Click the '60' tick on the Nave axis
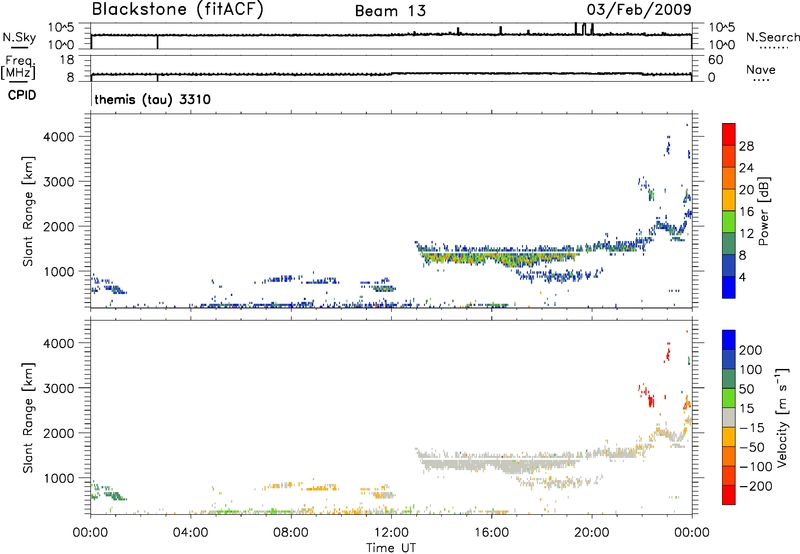Image resolution: width=800 pixels, height=554 pixels. [715, 60]
